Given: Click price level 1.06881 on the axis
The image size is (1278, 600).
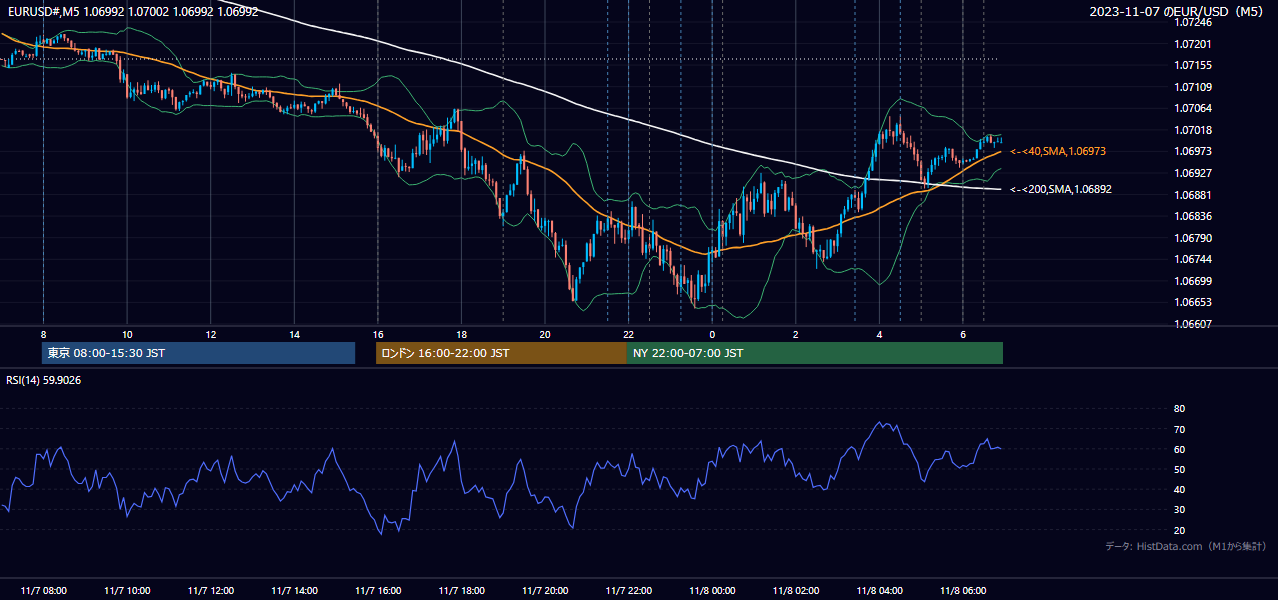Looking at the screenshot, I should coord(1193,195).
